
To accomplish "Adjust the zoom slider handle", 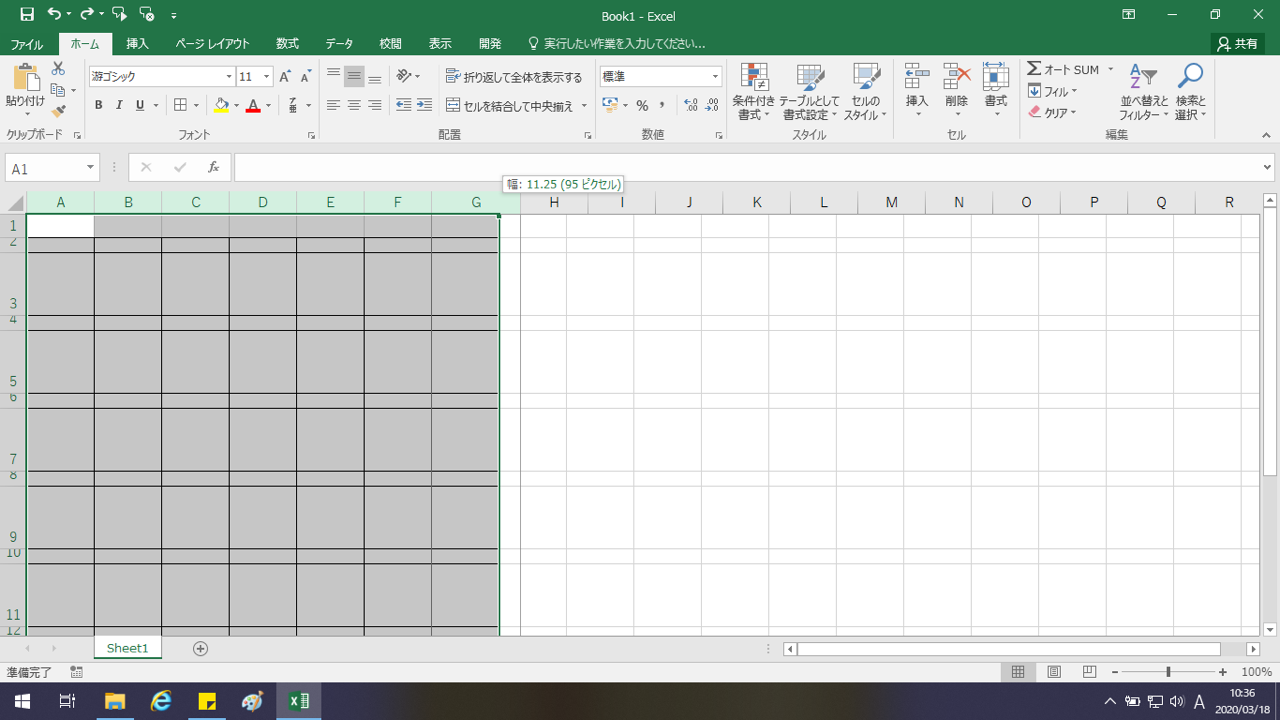I will point(1168,672).
